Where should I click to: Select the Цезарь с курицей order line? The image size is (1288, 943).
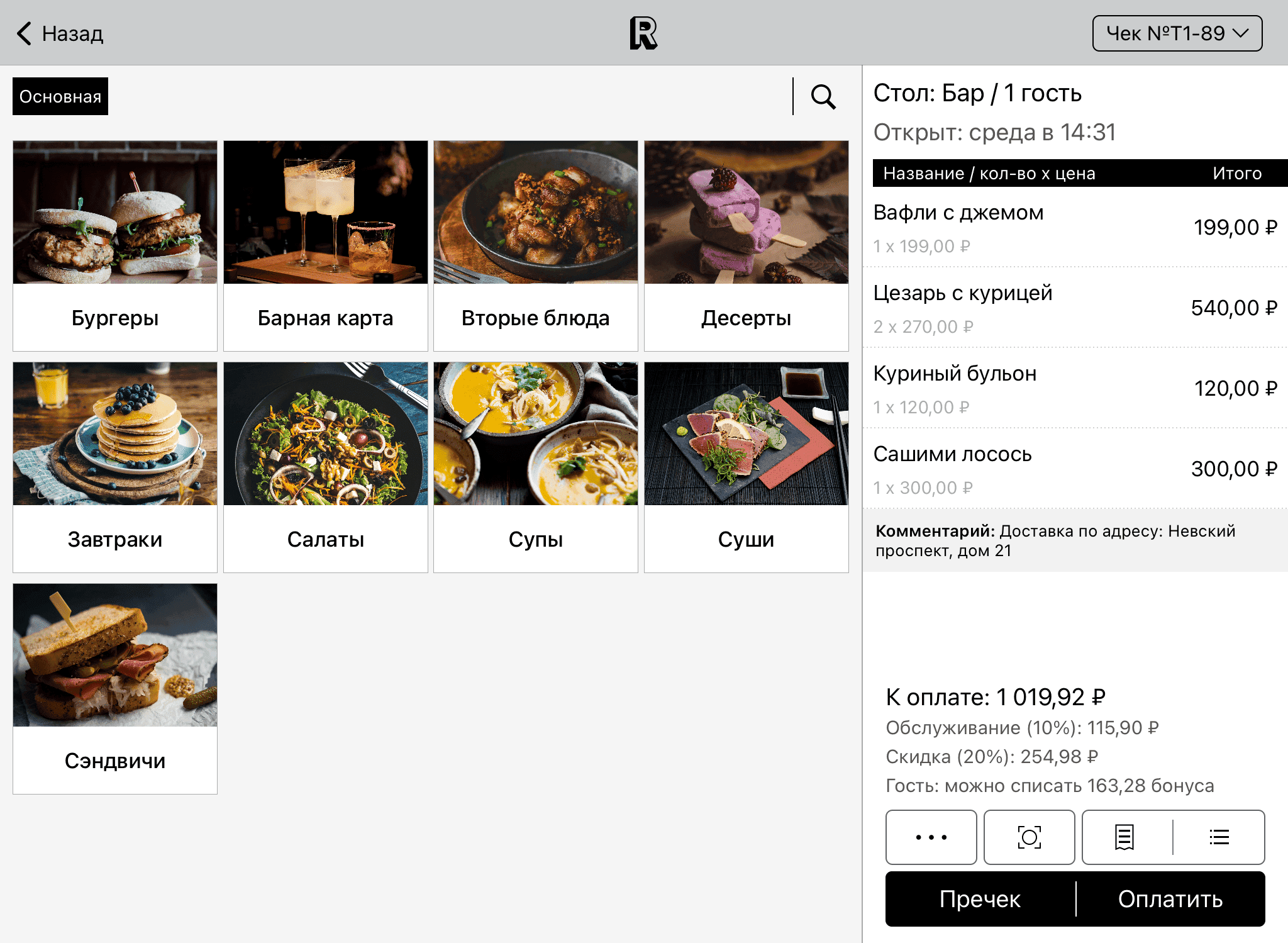(1075, 308)
